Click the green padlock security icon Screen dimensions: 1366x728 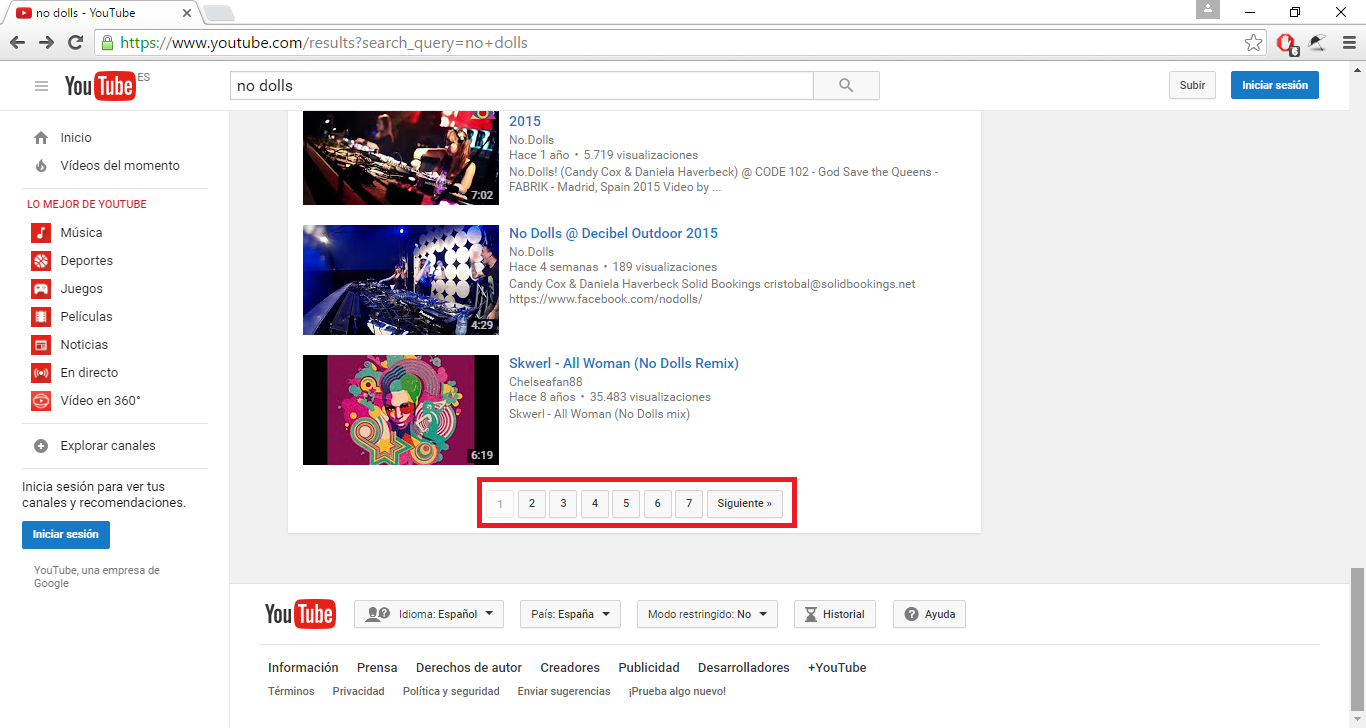click(x=107, y=43)
